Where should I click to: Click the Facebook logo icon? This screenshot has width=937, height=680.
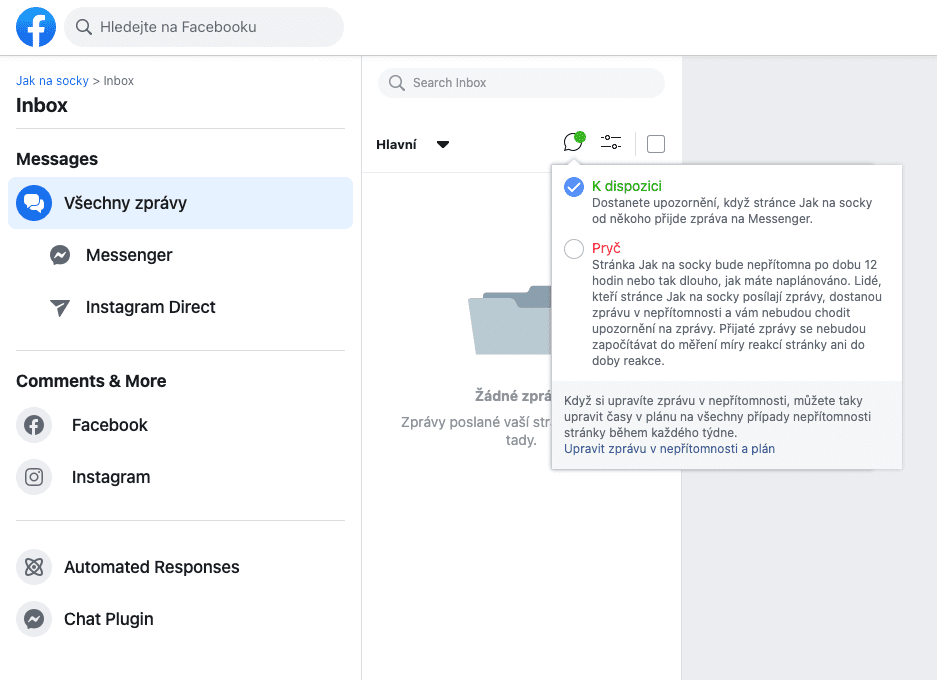36,27
